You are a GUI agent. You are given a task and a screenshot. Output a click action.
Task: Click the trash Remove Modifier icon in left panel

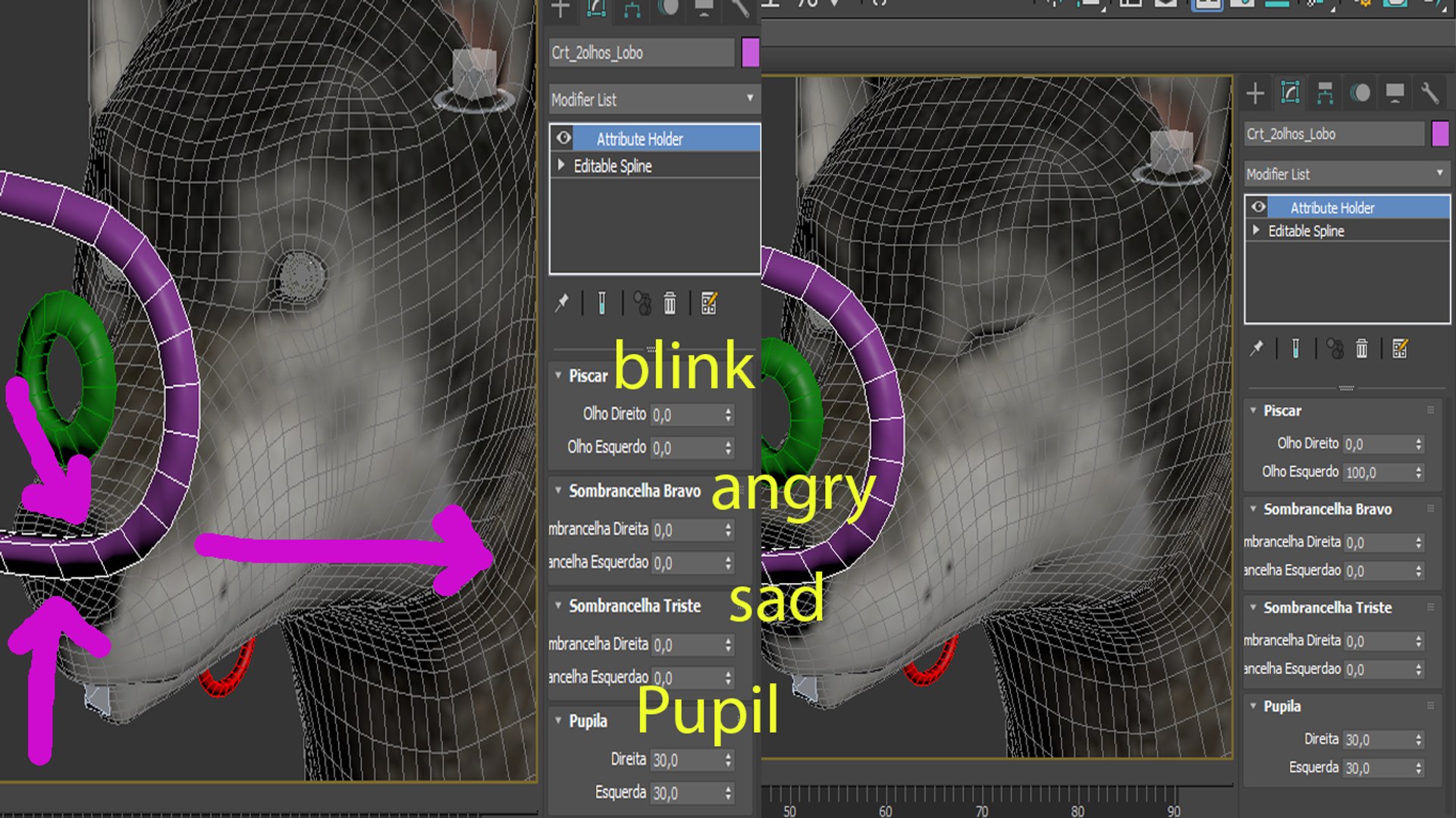pyautogui.click(x=670, y=303)
